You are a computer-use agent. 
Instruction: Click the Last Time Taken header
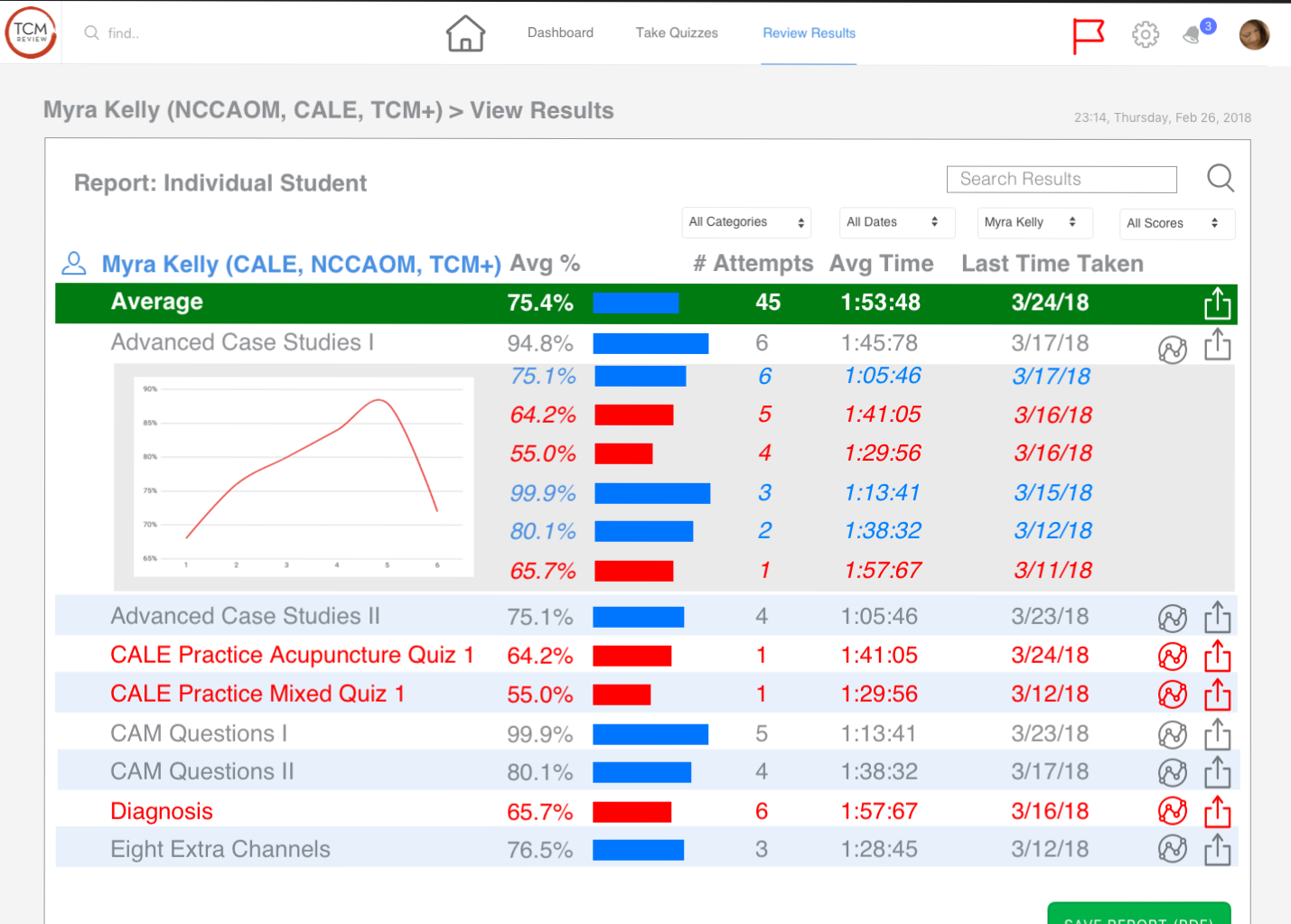click(1052, 264)
